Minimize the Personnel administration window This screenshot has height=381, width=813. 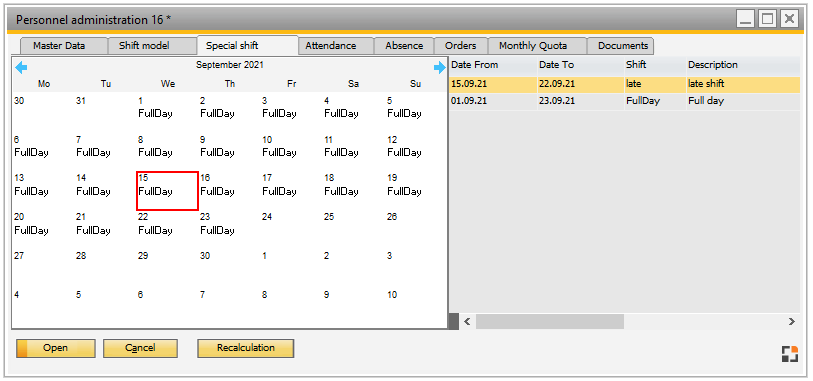746,19
